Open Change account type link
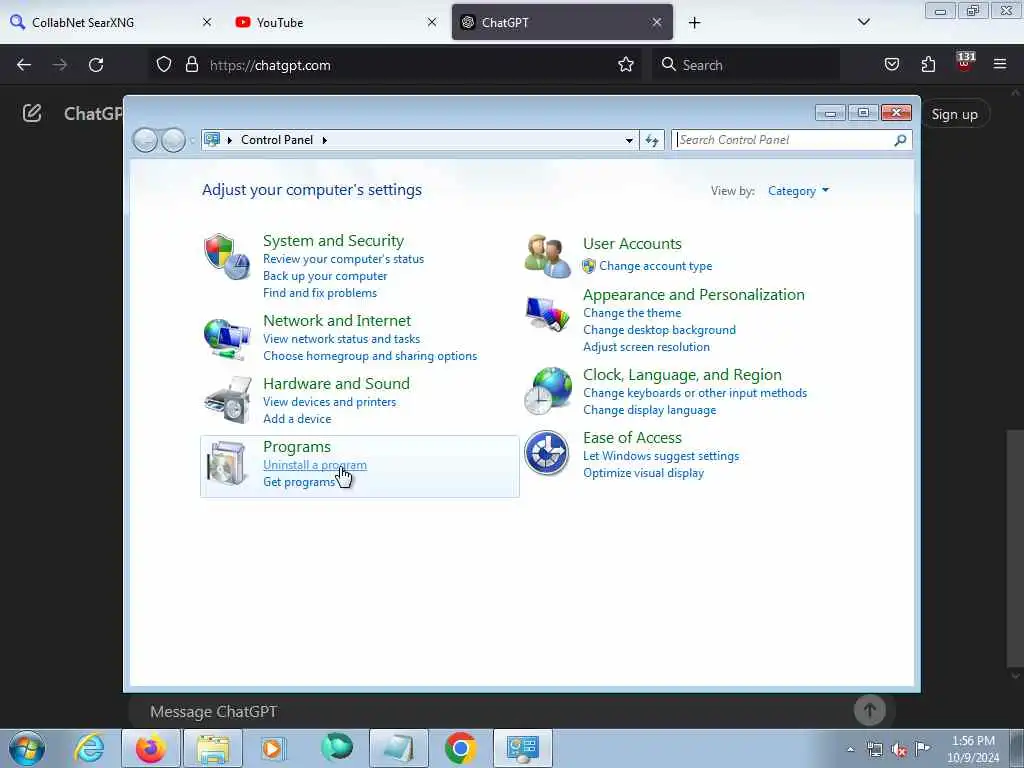The height and width of the screenshot is (768, 1024). (x=656, y=266)
